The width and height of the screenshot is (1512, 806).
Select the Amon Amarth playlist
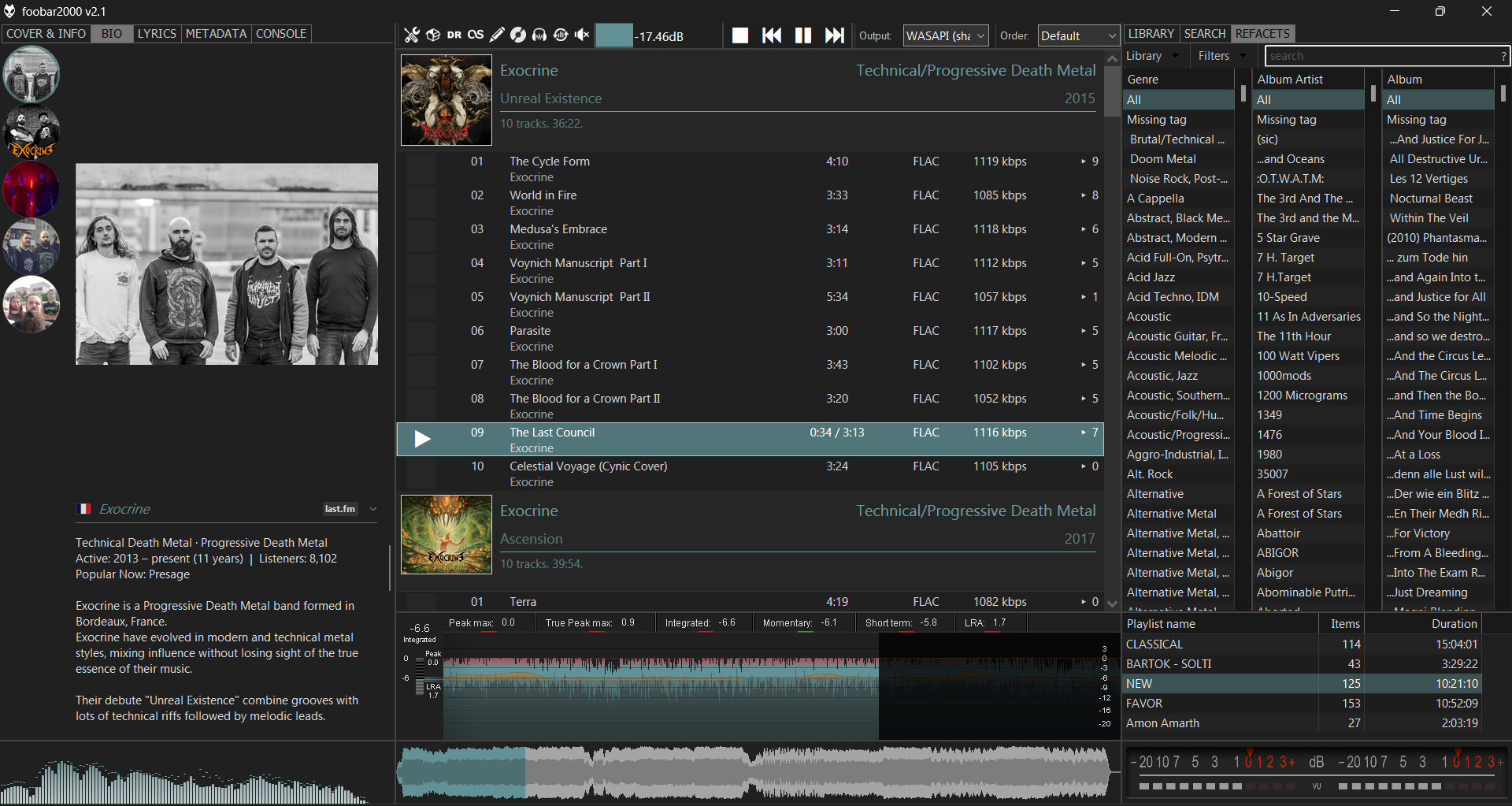pyautogui.click(x=1162, y=723)
